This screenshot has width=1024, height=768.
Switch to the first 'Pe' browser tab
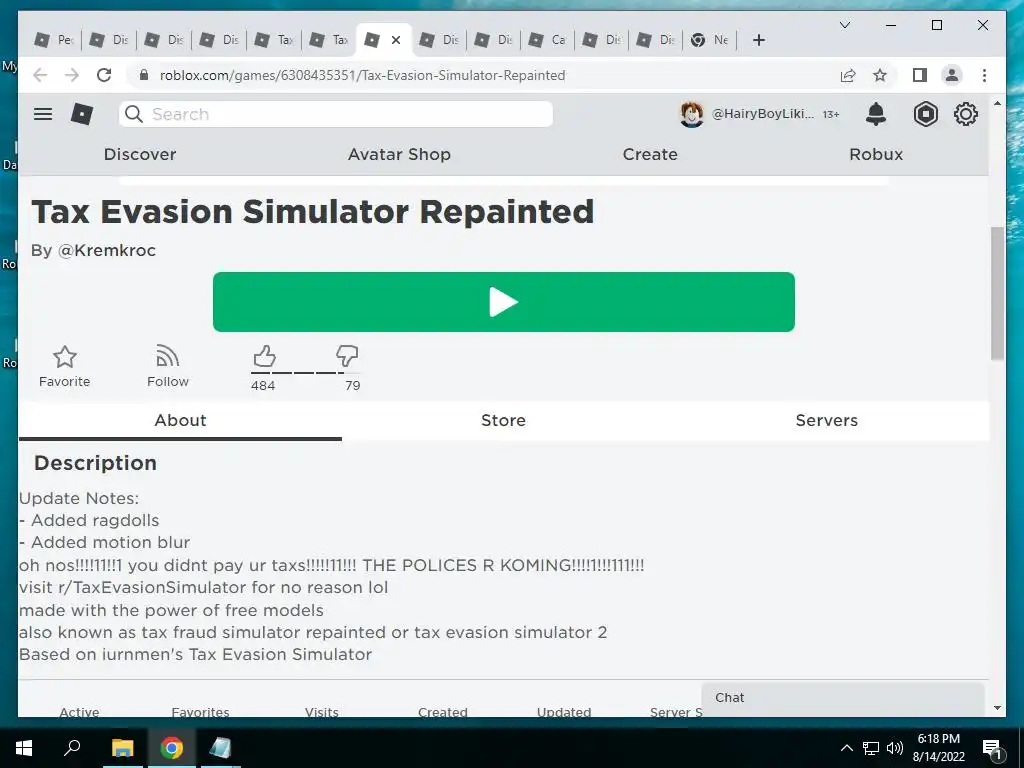[55, 40]
